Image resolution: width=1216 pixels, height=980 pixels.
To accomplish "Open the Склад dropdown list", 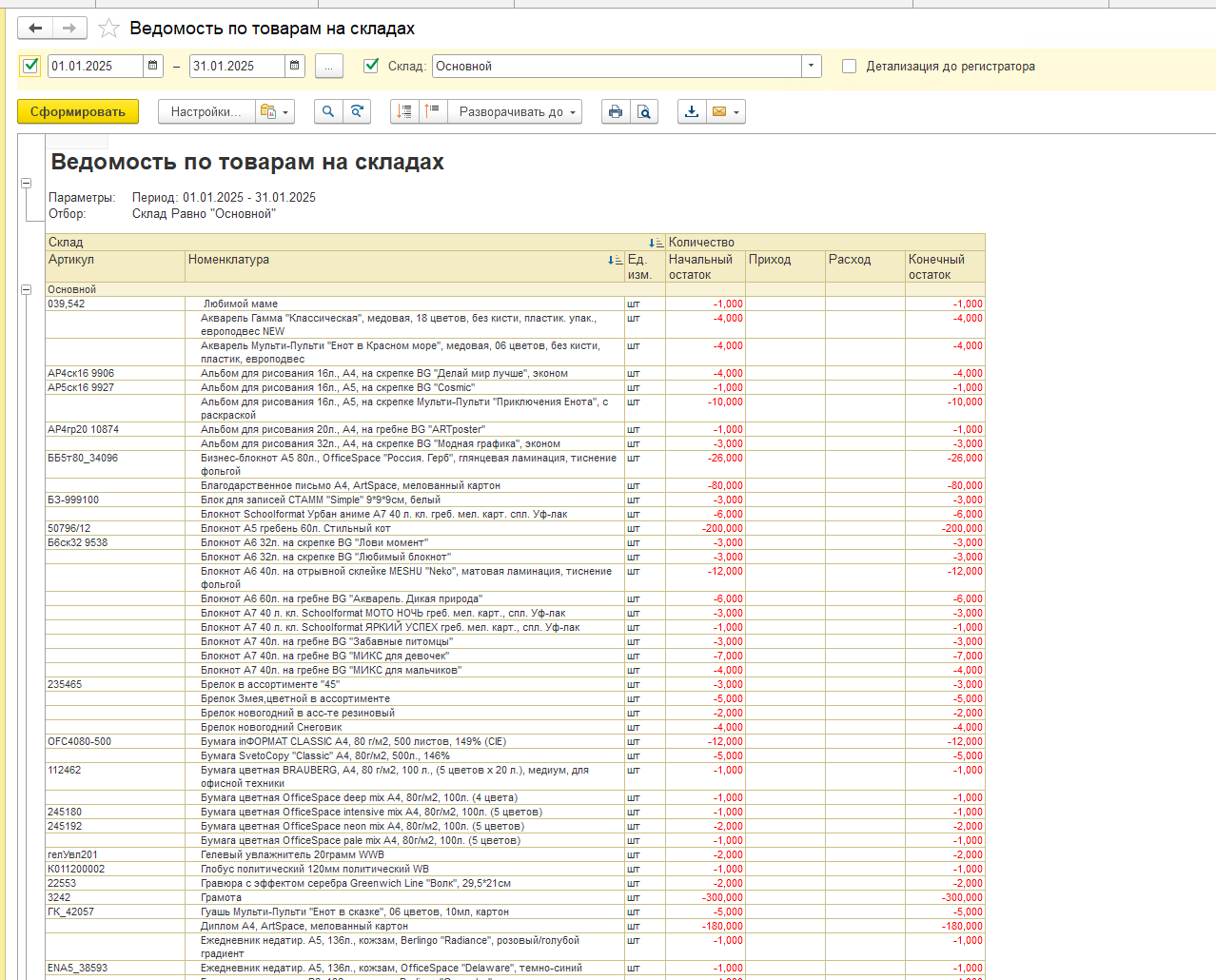I will point(811,66).
